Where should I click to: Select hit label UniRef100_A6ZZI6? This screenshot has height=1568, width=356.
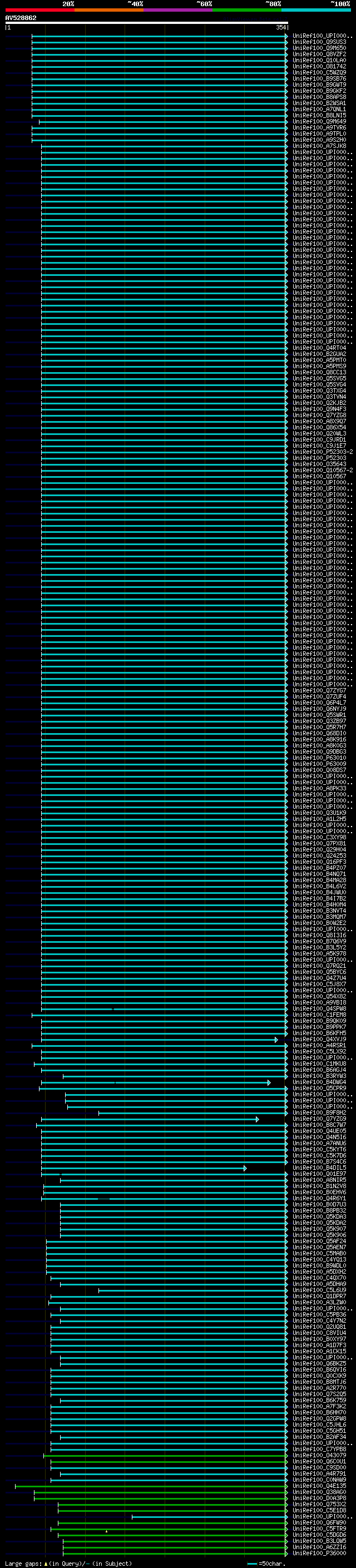(319, 1546)
